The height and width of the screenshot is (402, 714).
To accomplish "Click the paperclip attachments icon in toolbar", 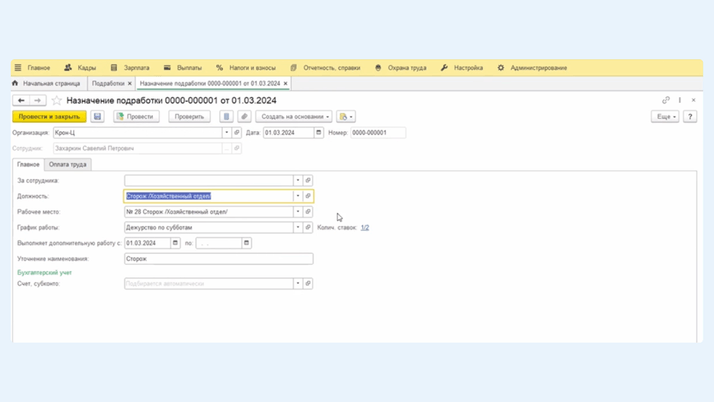I will tap(244, 117).
